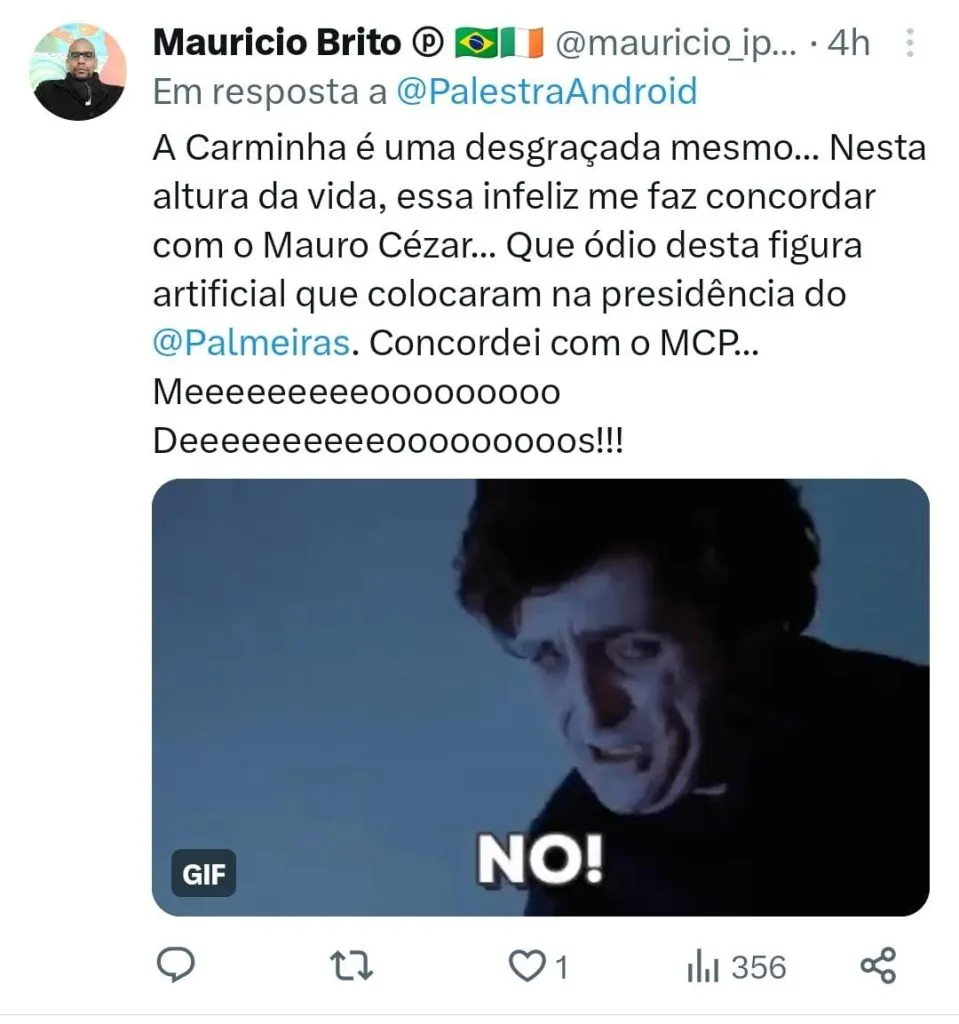Viewport: 959px width, 1024px height.
Task: Follow the @Palmeiras mention link
Action: [251, 342]
